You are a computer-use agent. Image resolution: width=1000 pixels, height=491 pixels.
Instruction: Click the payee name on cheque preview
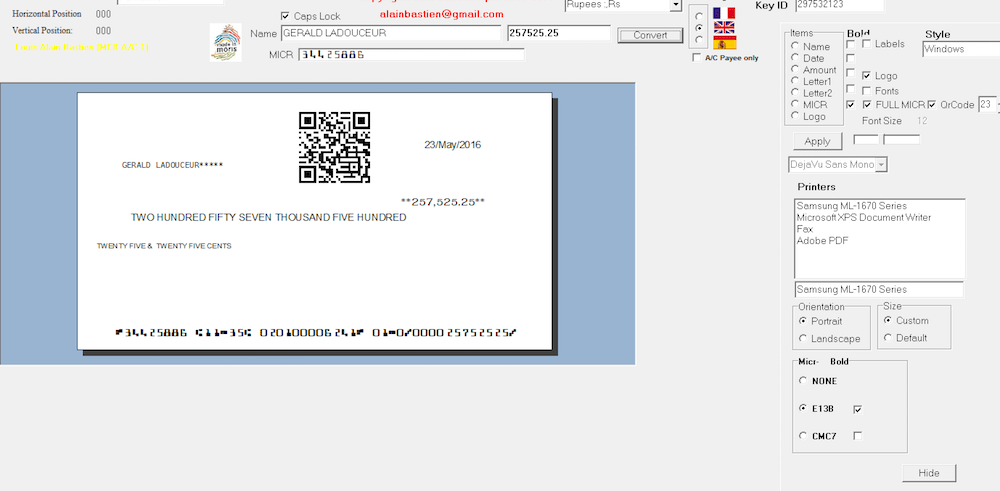pyautogui.click(x=172, y=165)
